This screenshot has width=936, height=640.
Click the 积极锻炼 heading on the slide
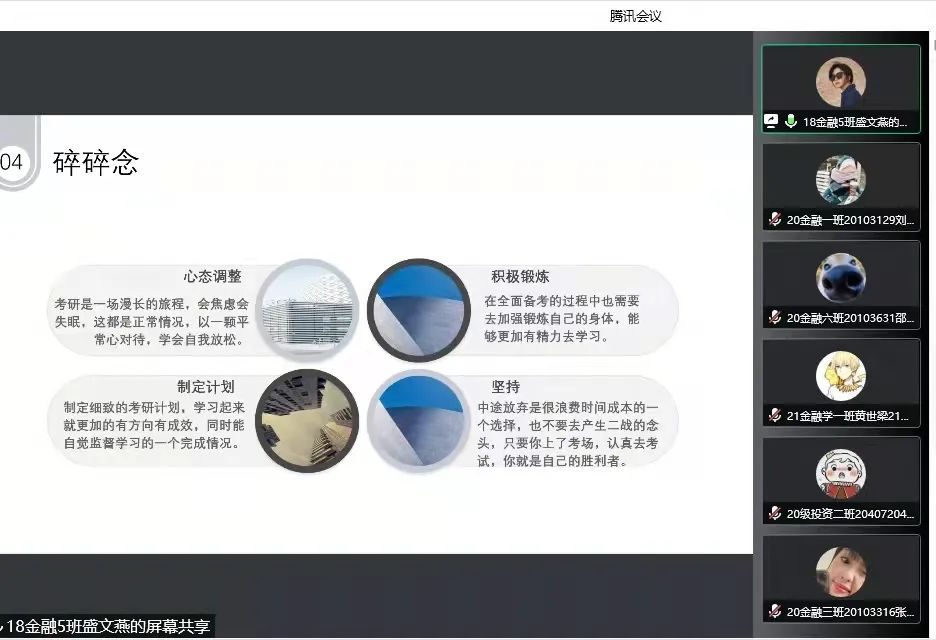coord(519,276)
